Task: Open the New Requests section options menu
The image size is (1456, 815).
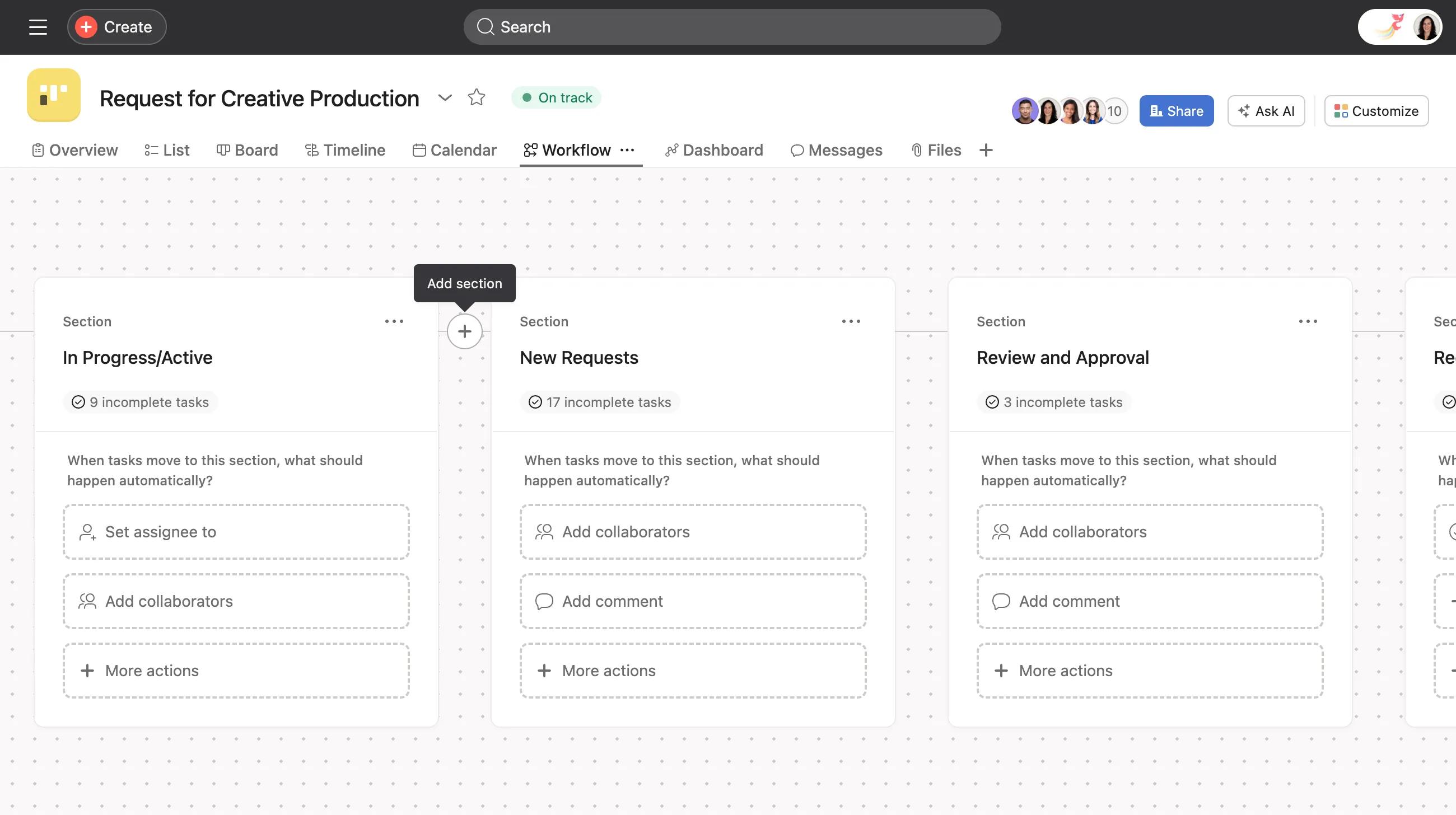Action: pos(851,321)
